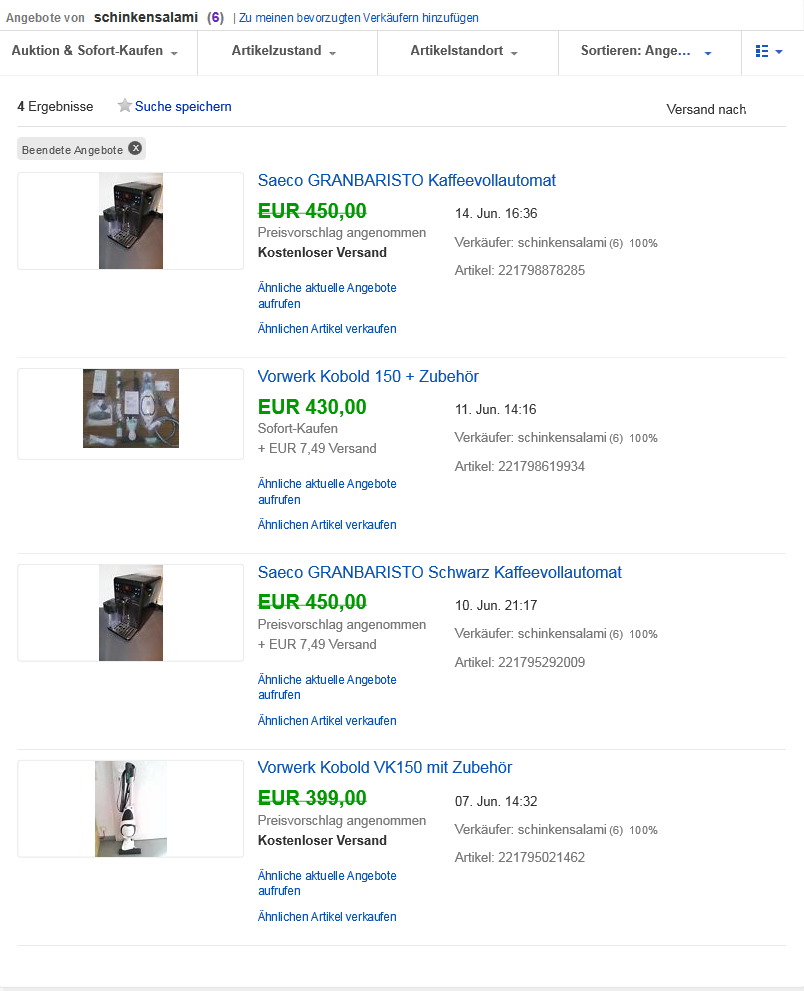Open the Artikelzustand filter dropdown

[x=284, y=51]
